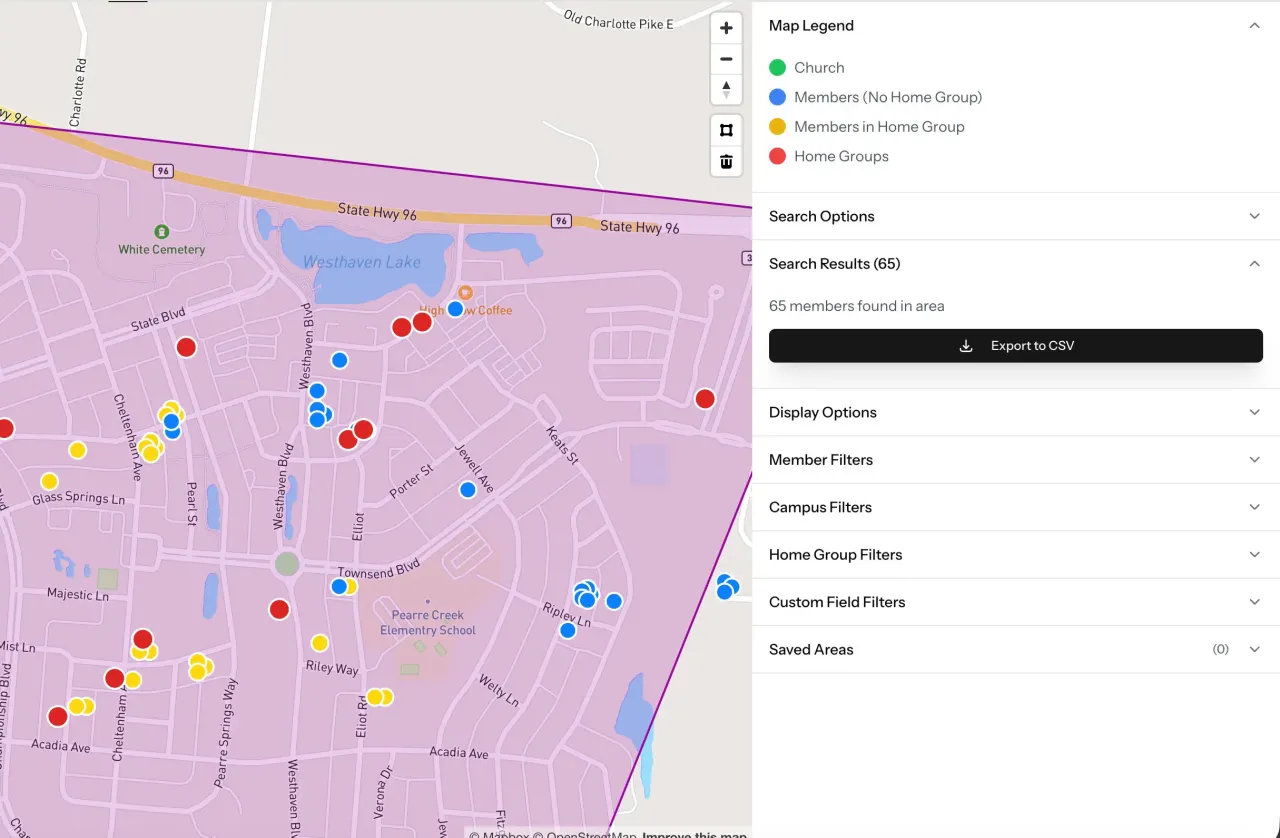Viewport: 1280px width, 838px height.
Task: Click red home group marker on State Blvd
Action: click(x=186, y=347)
